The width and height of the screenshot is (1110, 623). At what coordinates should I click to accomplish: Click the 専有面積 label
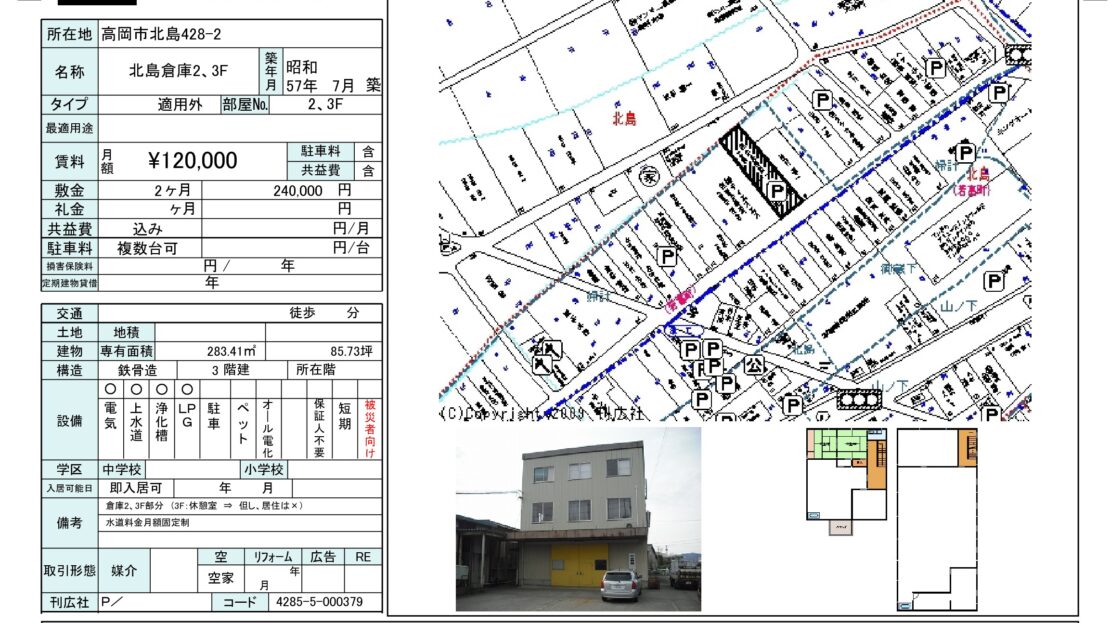126,351
